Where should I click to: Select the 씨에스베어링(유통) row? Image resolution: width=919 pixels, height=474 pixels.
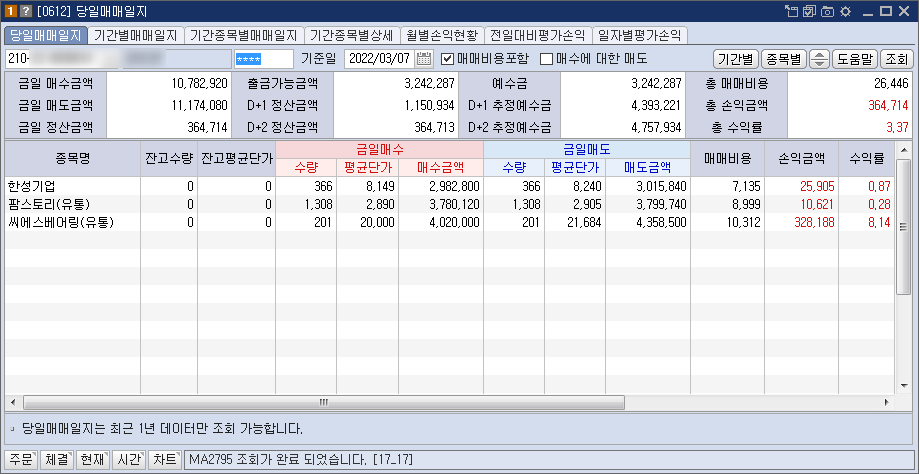click(450, 223)
